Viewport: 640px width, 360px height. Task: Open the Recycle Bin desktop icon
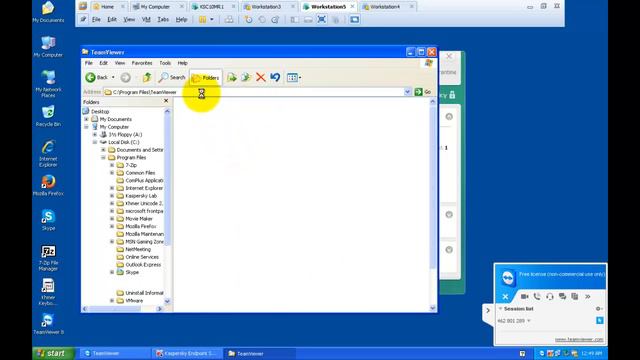[x=48, y=116]
